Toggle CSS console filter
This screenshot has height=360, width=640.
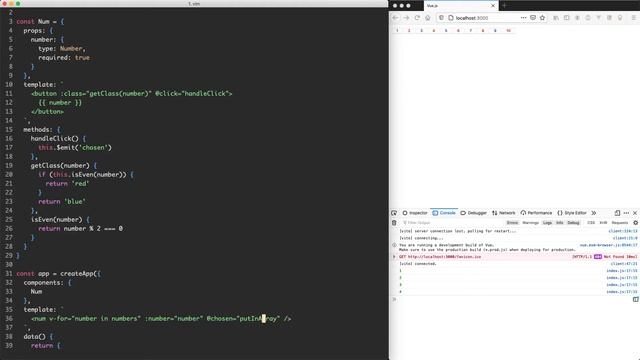(x=591, y=223)
